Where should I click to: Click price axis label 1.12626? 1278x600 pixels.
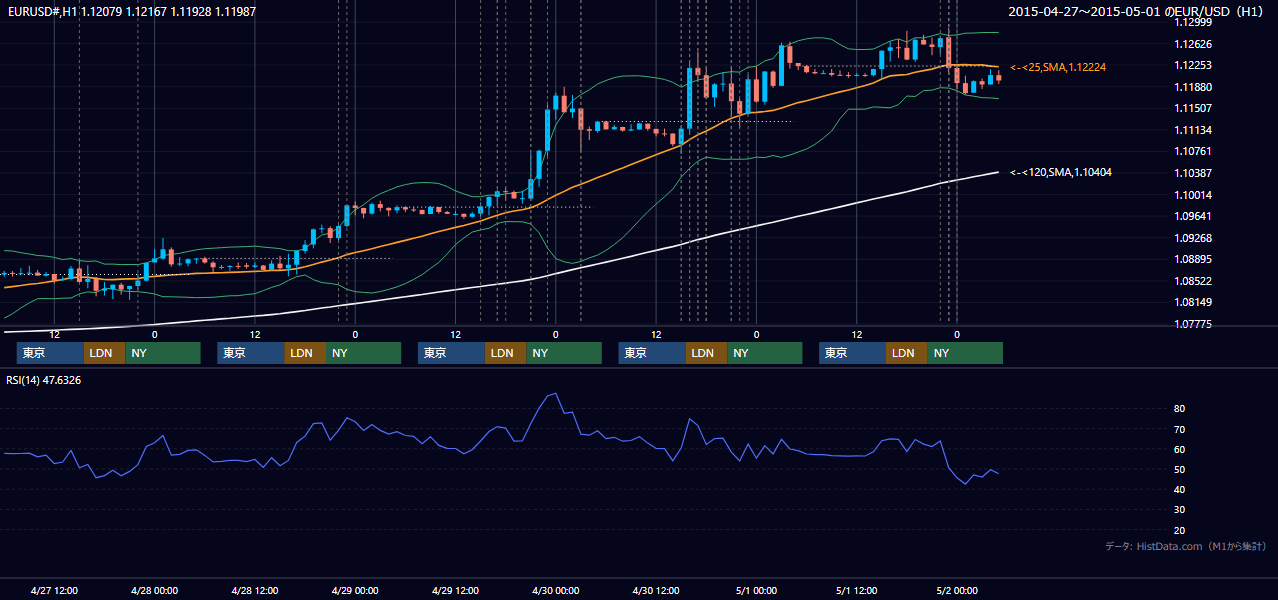tap(1193, 44)
